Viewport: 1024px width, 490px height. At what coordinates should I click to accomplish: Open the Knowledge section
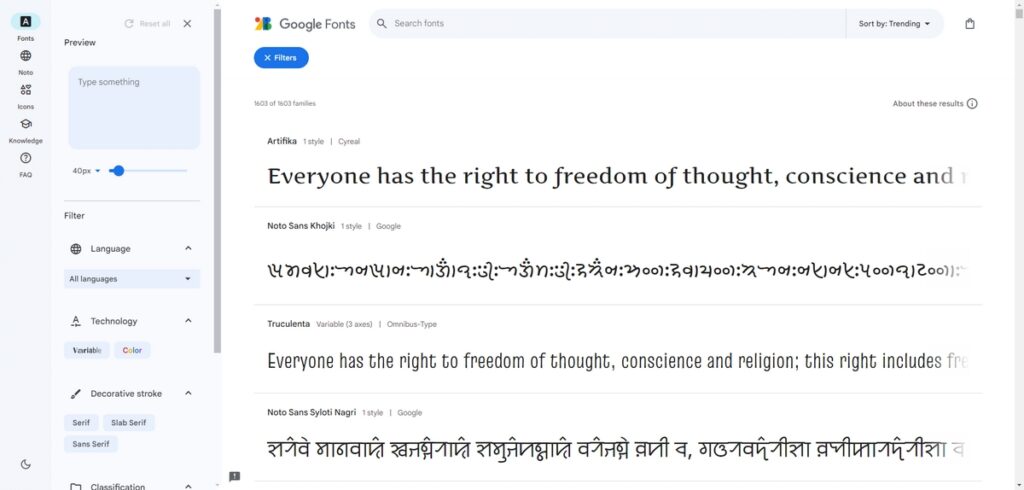25,124
